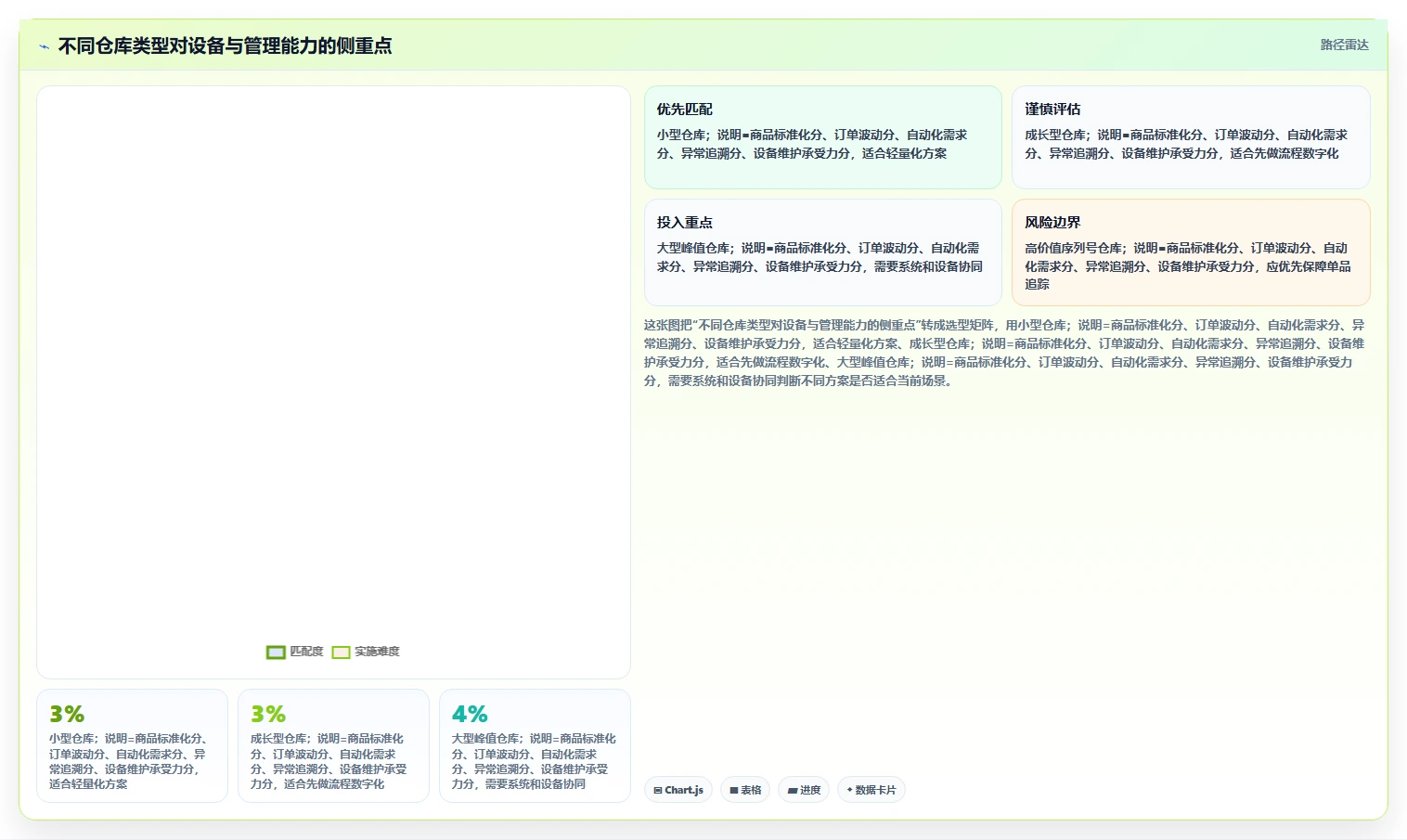
Task: Click the 小型仓库 stat card description
Action: [x=132, y=761]
